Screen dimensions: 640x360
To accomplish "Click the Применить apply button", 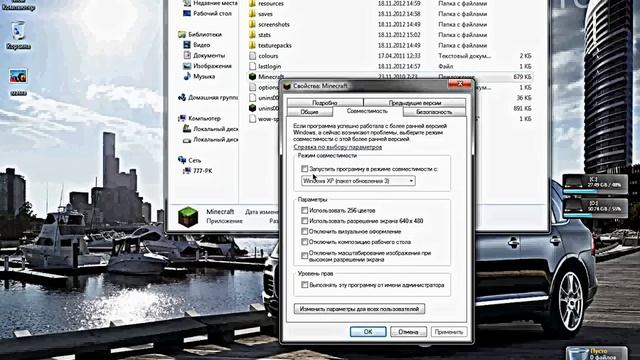I will click(x=449, y=332).
